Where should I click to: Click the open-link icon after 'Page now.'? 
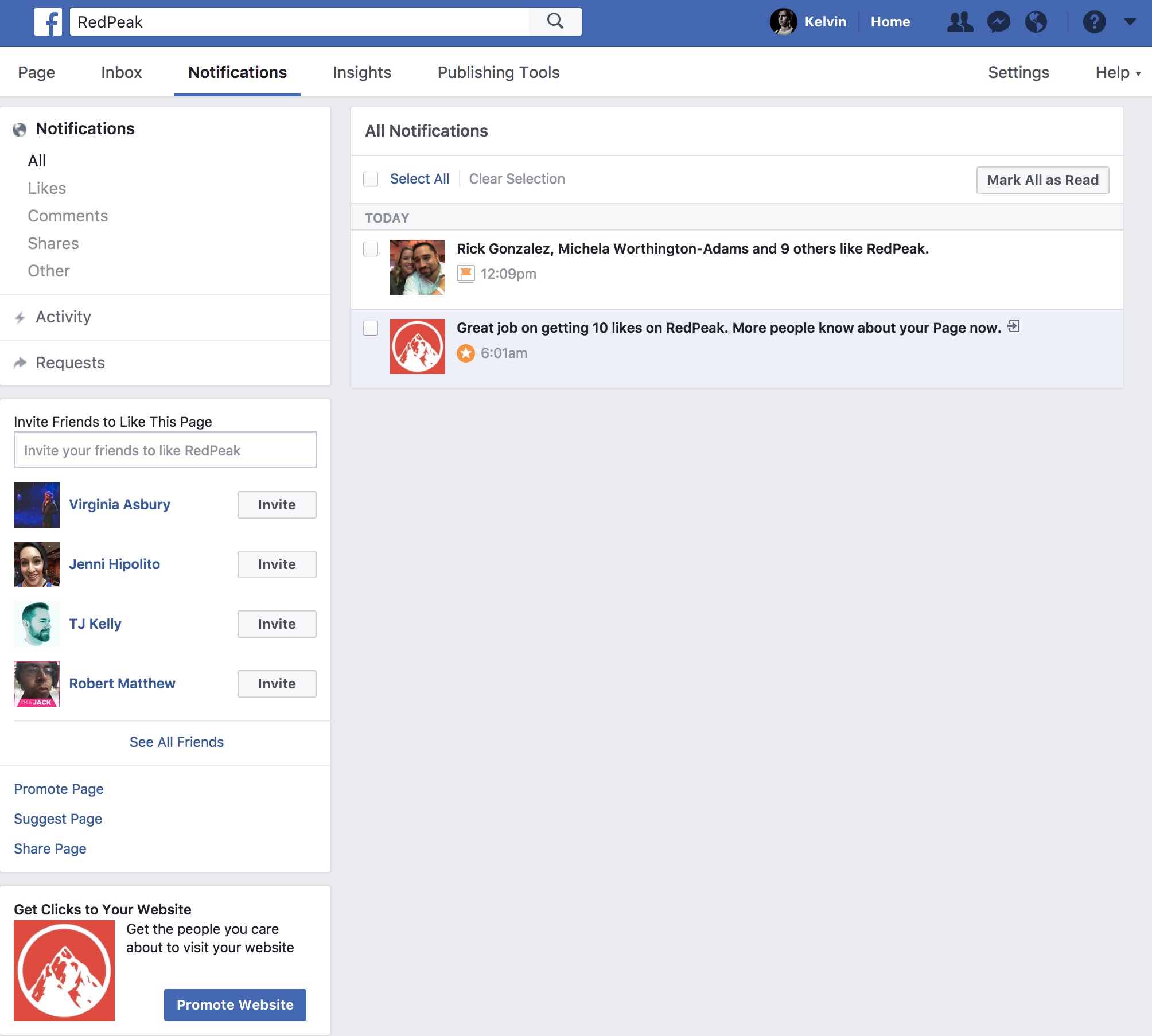click(x=1014, y=326)
